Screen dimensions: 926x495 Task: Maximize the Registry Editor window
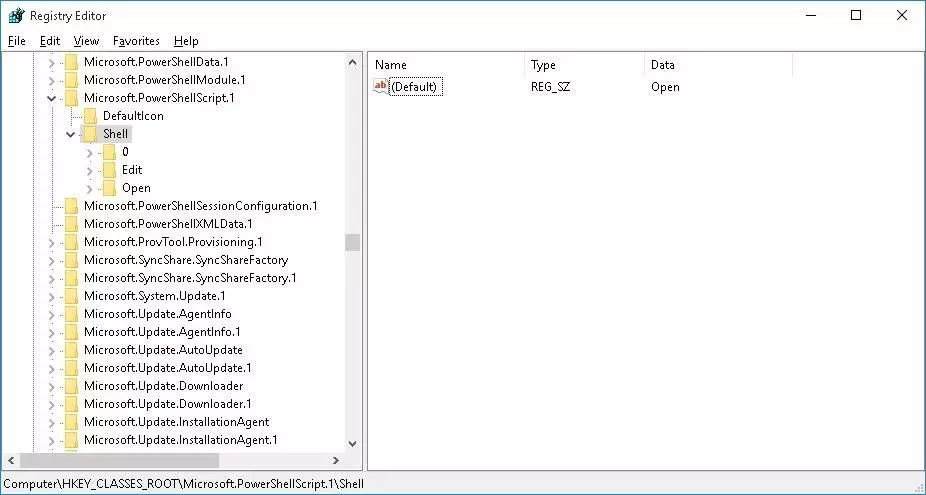(x=856, y=15)
